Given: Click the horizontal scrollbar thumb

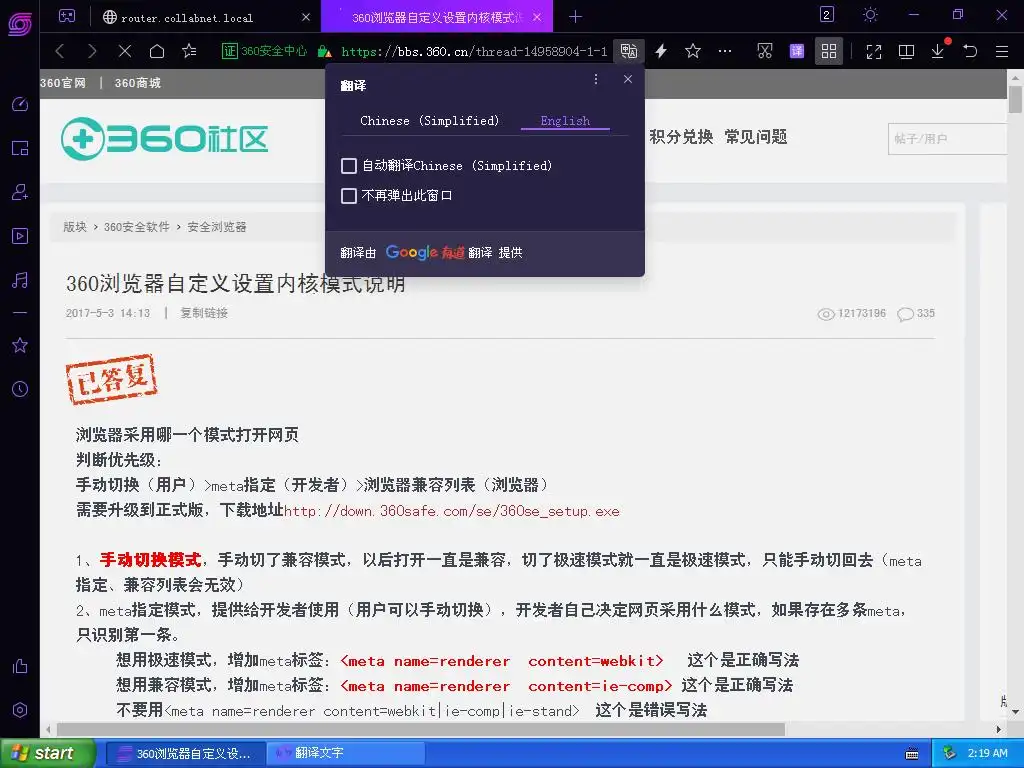Looking at the screenshot, I should coord(421,729).
